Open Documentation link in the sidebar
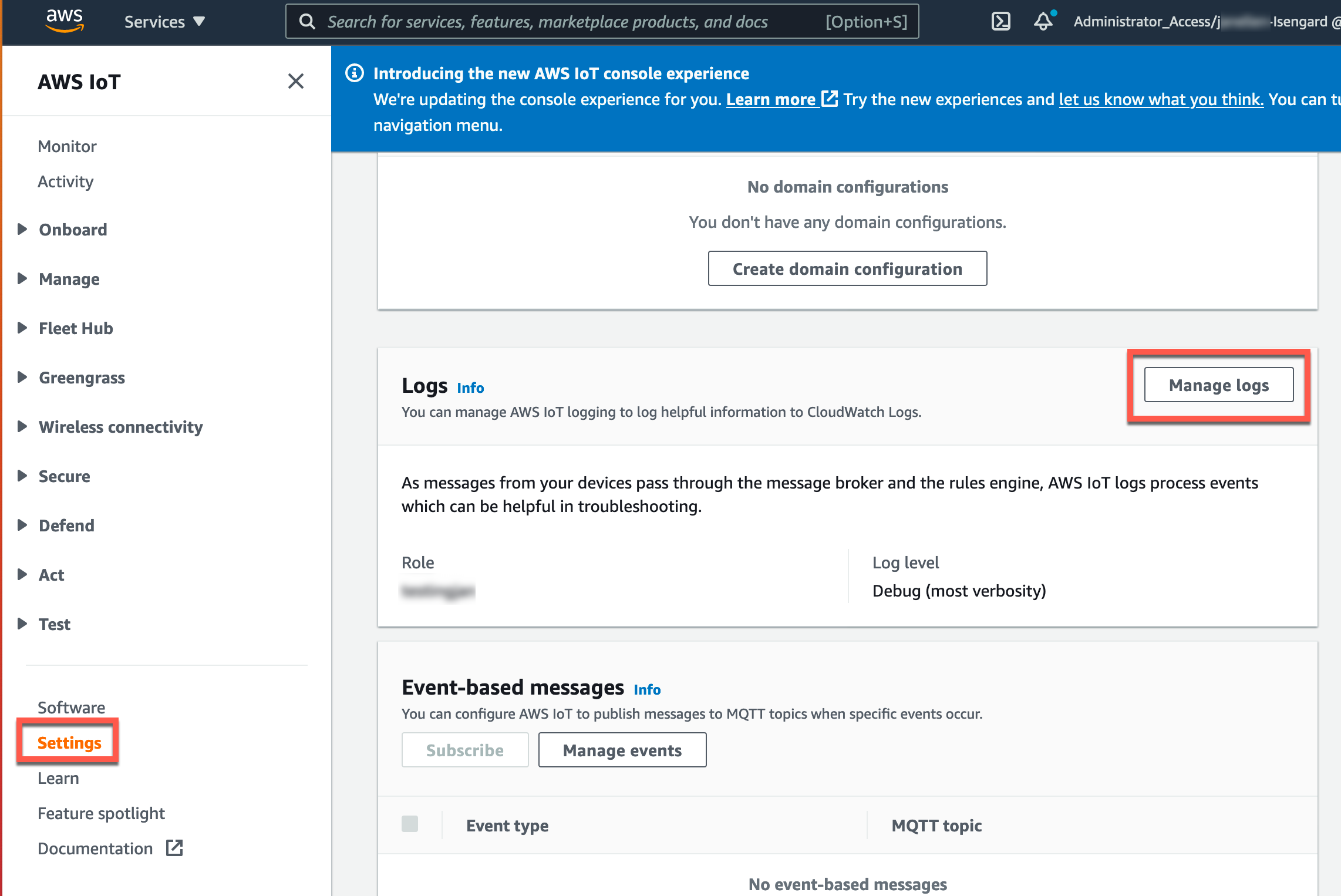 [95, 848]
